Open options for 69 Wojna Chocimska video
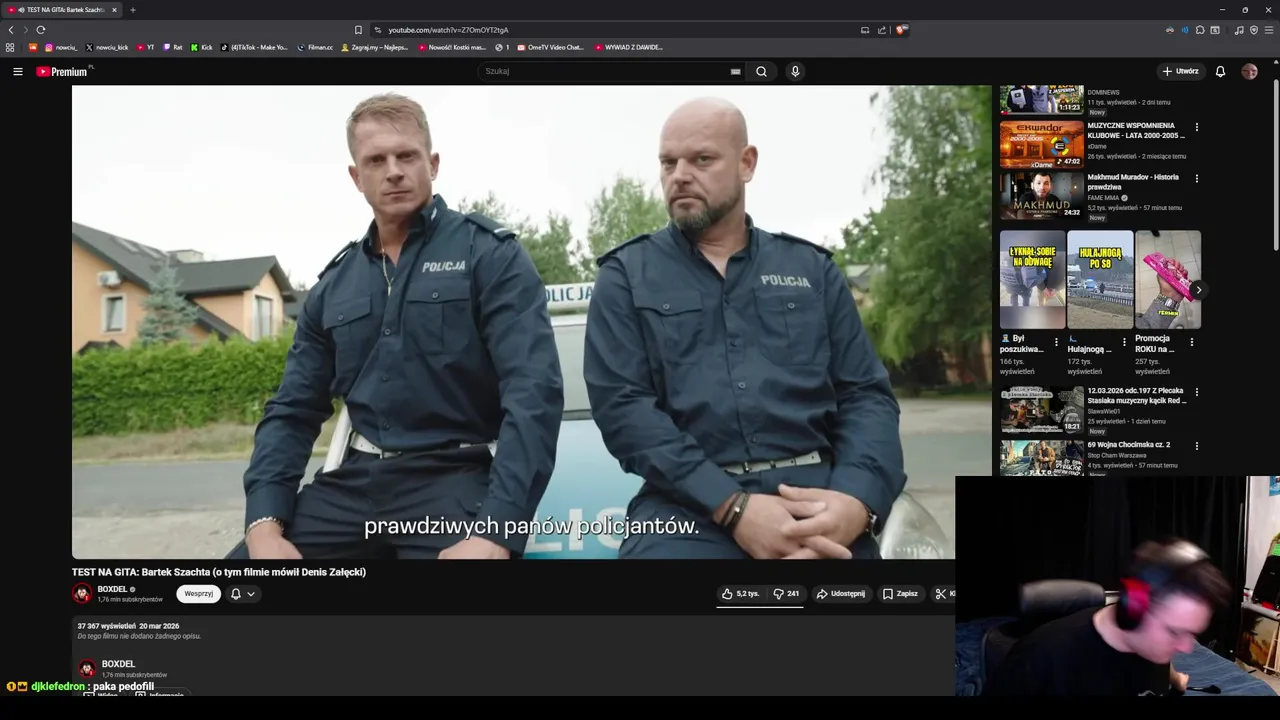Image resolution: width=1280 pixels, height=720 pixels. (1196, 446)
